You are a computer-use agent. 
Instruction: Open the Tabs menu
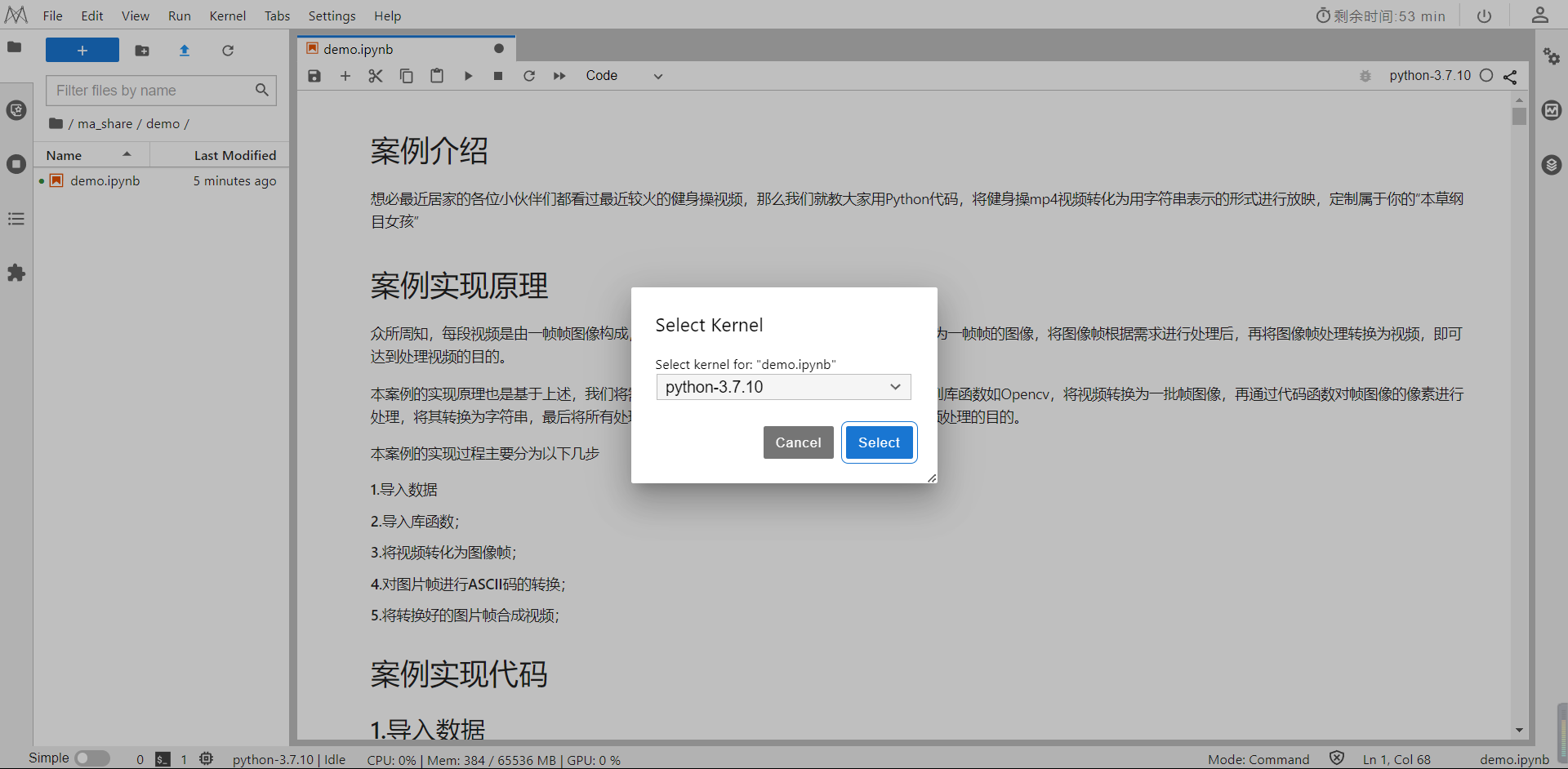[x=278, y=16]
